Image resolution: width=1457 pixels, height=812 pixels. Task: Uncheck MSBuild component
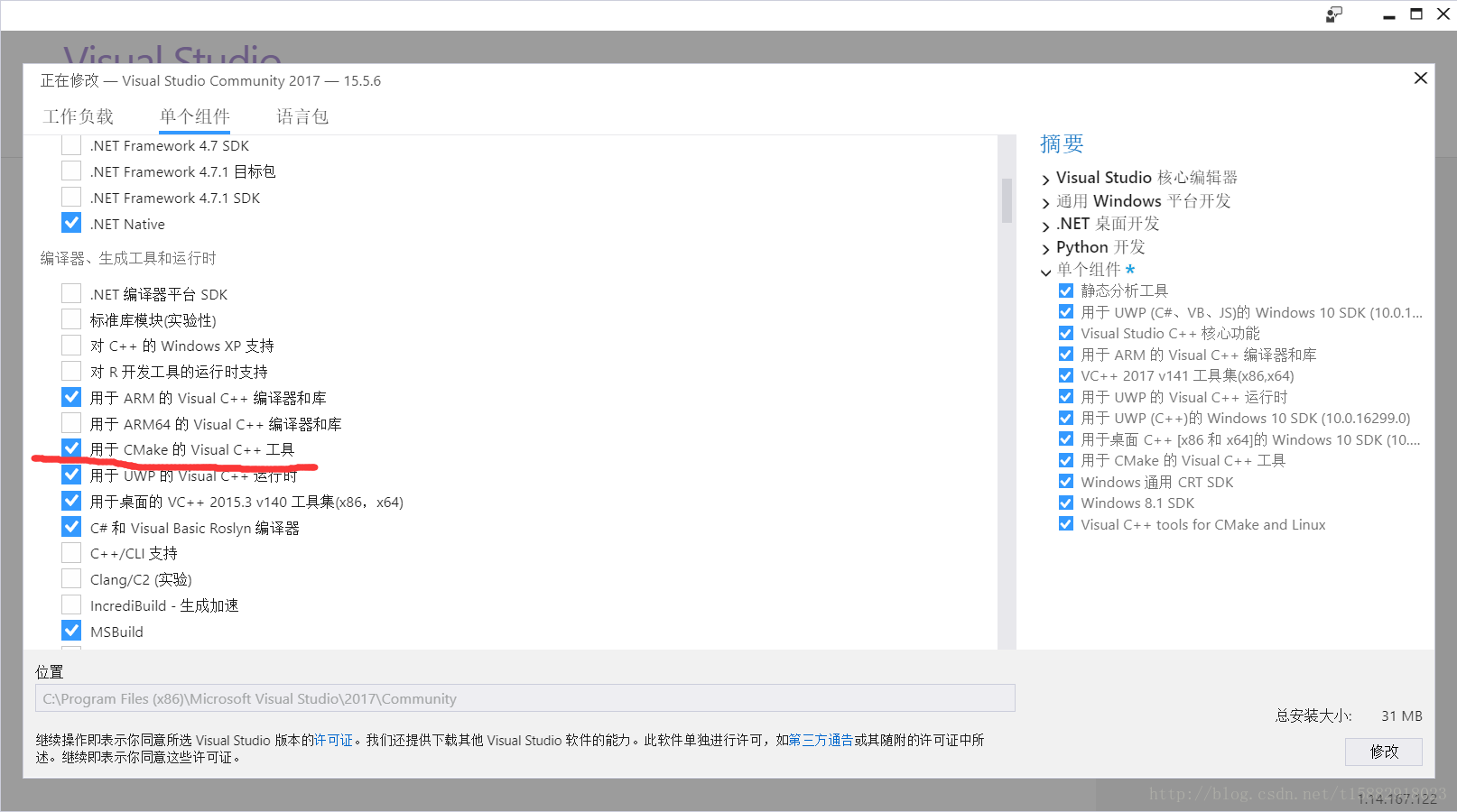coord(71,631)
